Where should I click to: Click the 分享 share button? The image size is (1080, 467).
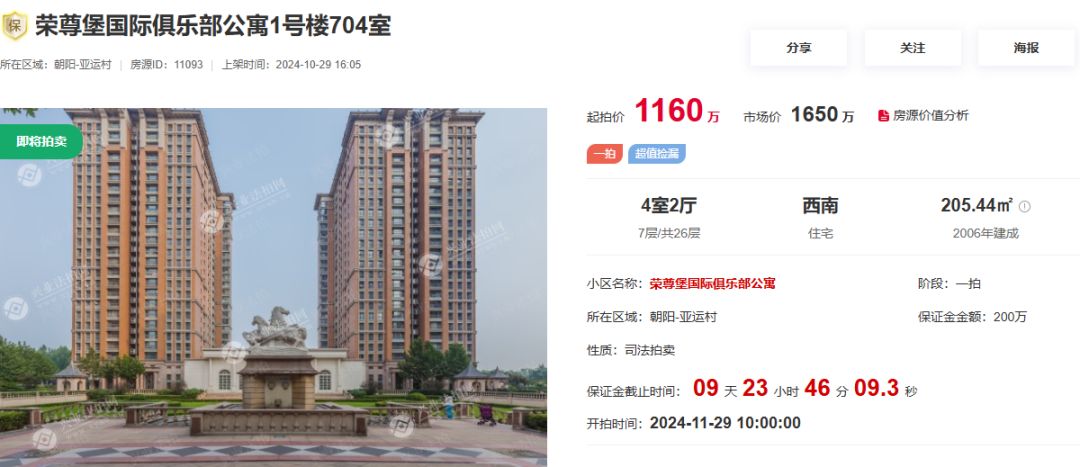tap(798, 48)
